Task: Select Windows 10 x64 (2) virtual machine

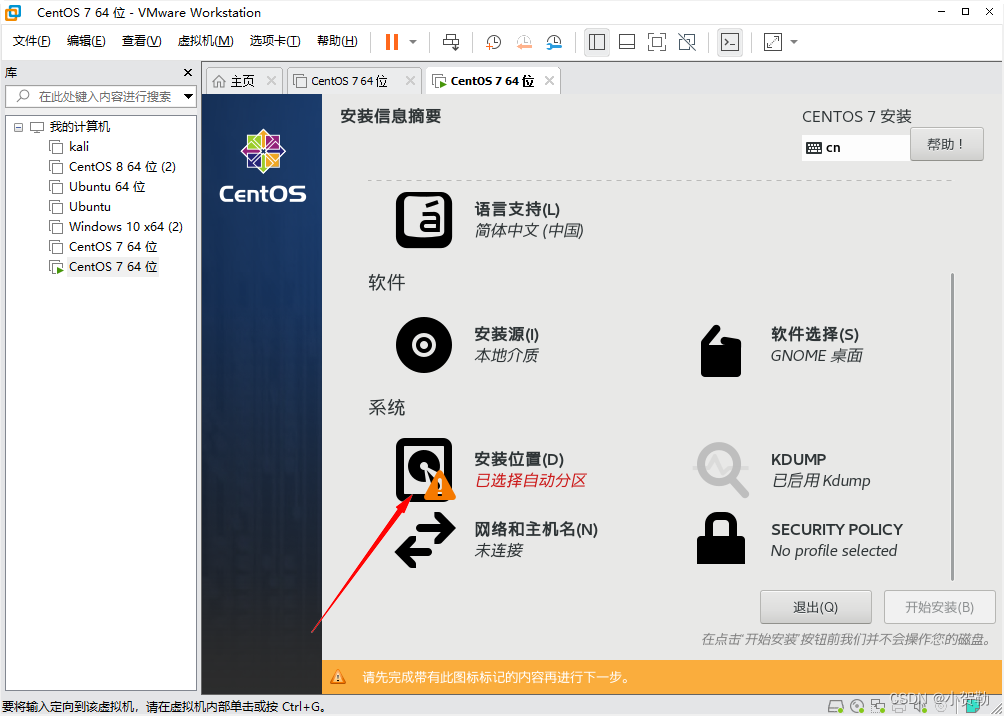Action: (x=126, y=227)
